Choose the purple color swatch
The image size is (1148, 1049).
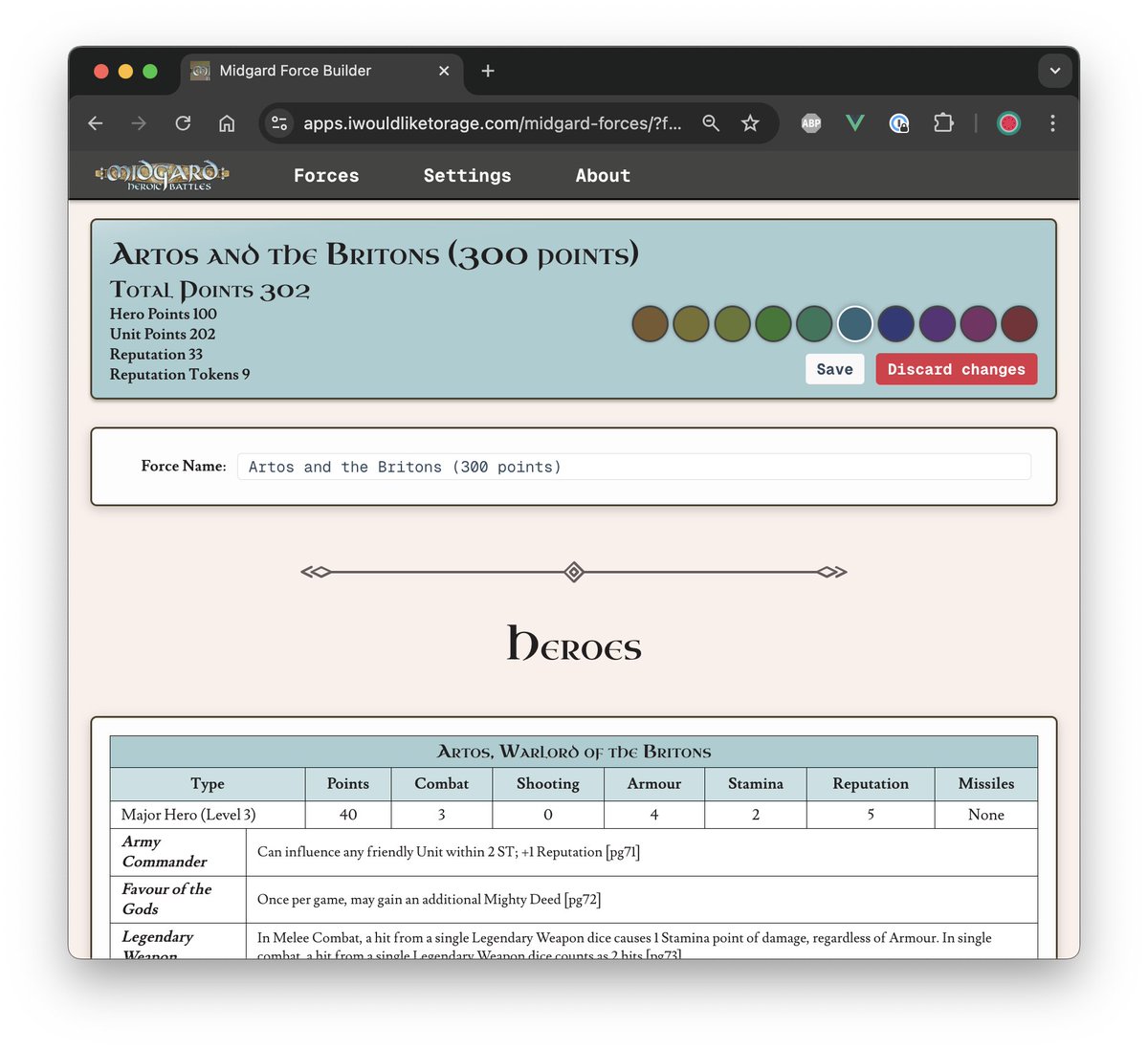tap(938, 323)
